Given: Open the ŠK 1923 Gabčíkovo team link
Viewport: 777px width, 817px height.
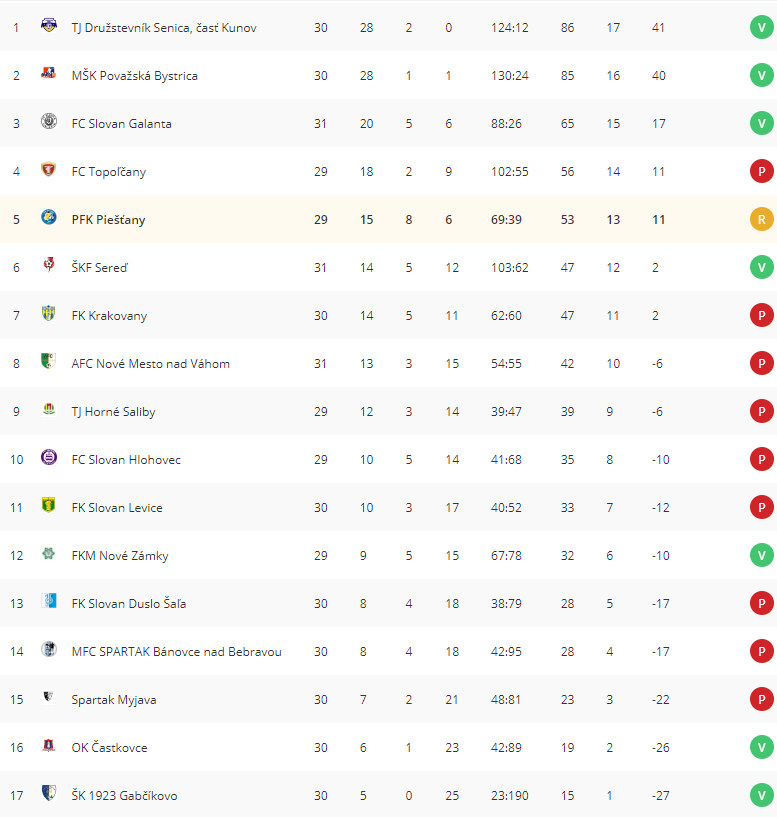Looking at the screenshot, I should click(x=124, y=796).
